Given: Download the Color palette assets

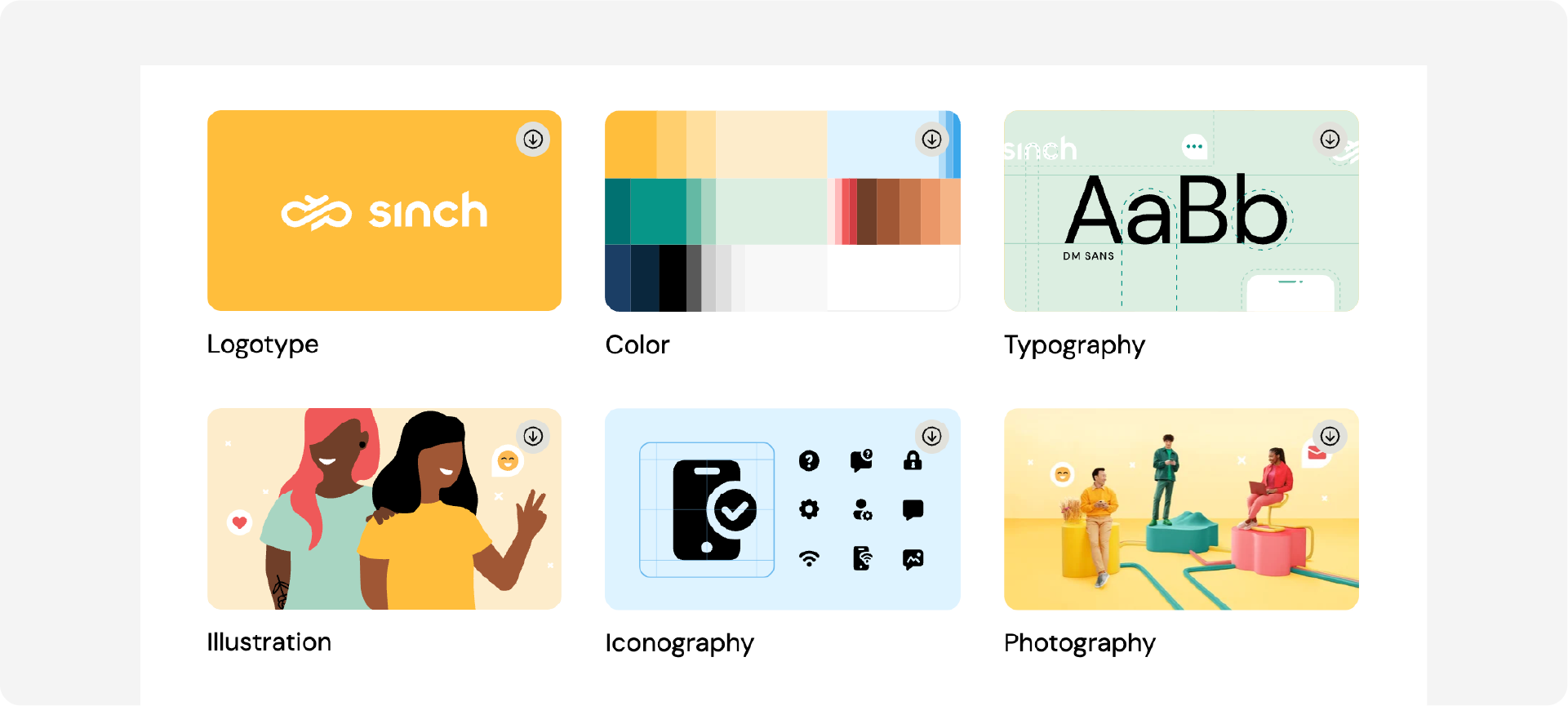Looking at the screenshot, I should (931, 139).
